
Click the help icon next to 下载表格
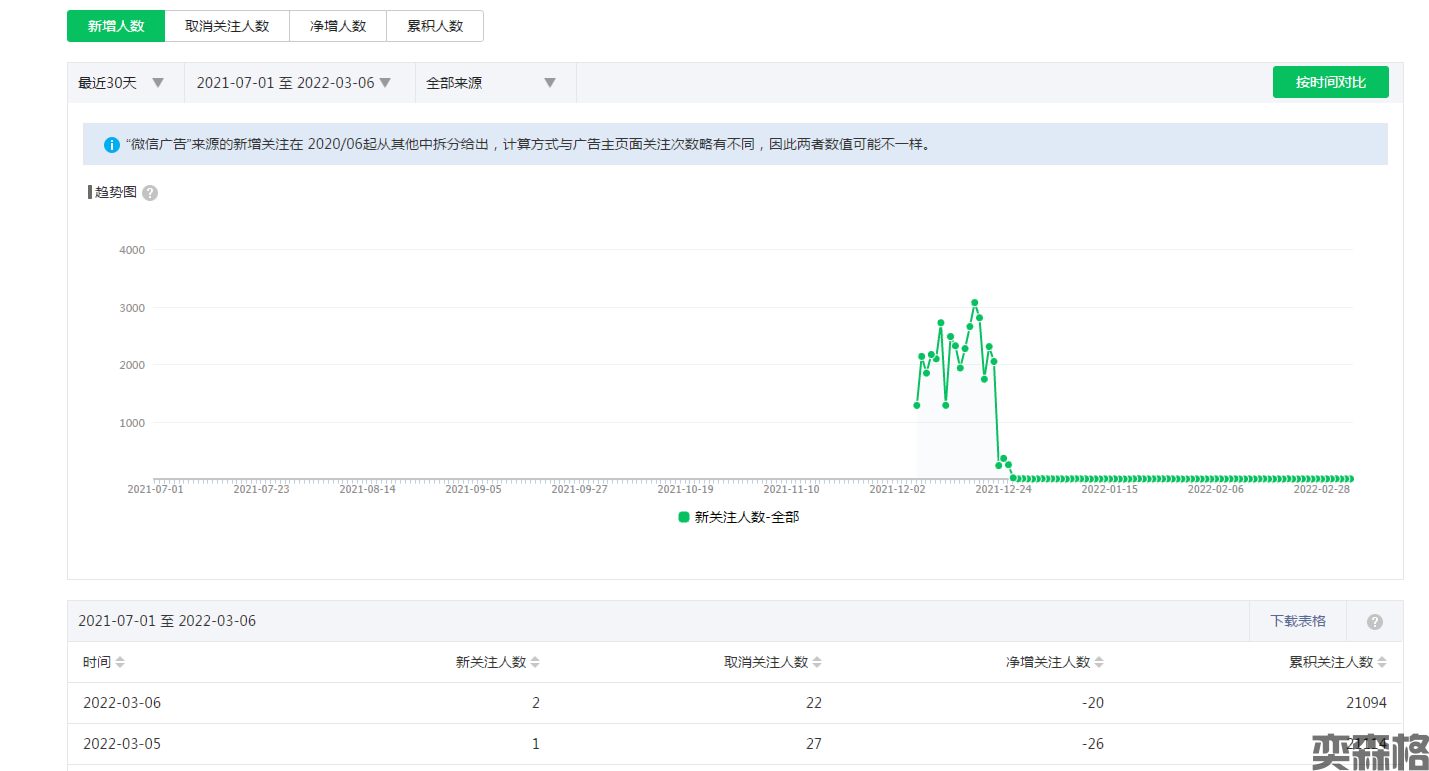coord(1374,622)
